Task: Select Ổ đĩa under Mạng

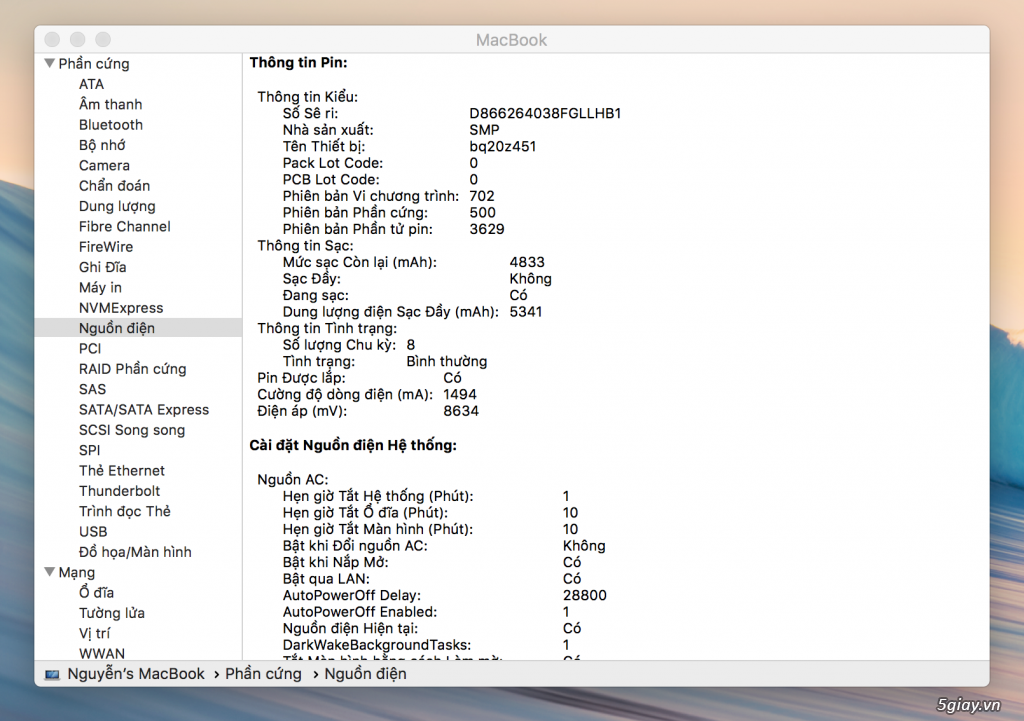Action: coord(96,592)
